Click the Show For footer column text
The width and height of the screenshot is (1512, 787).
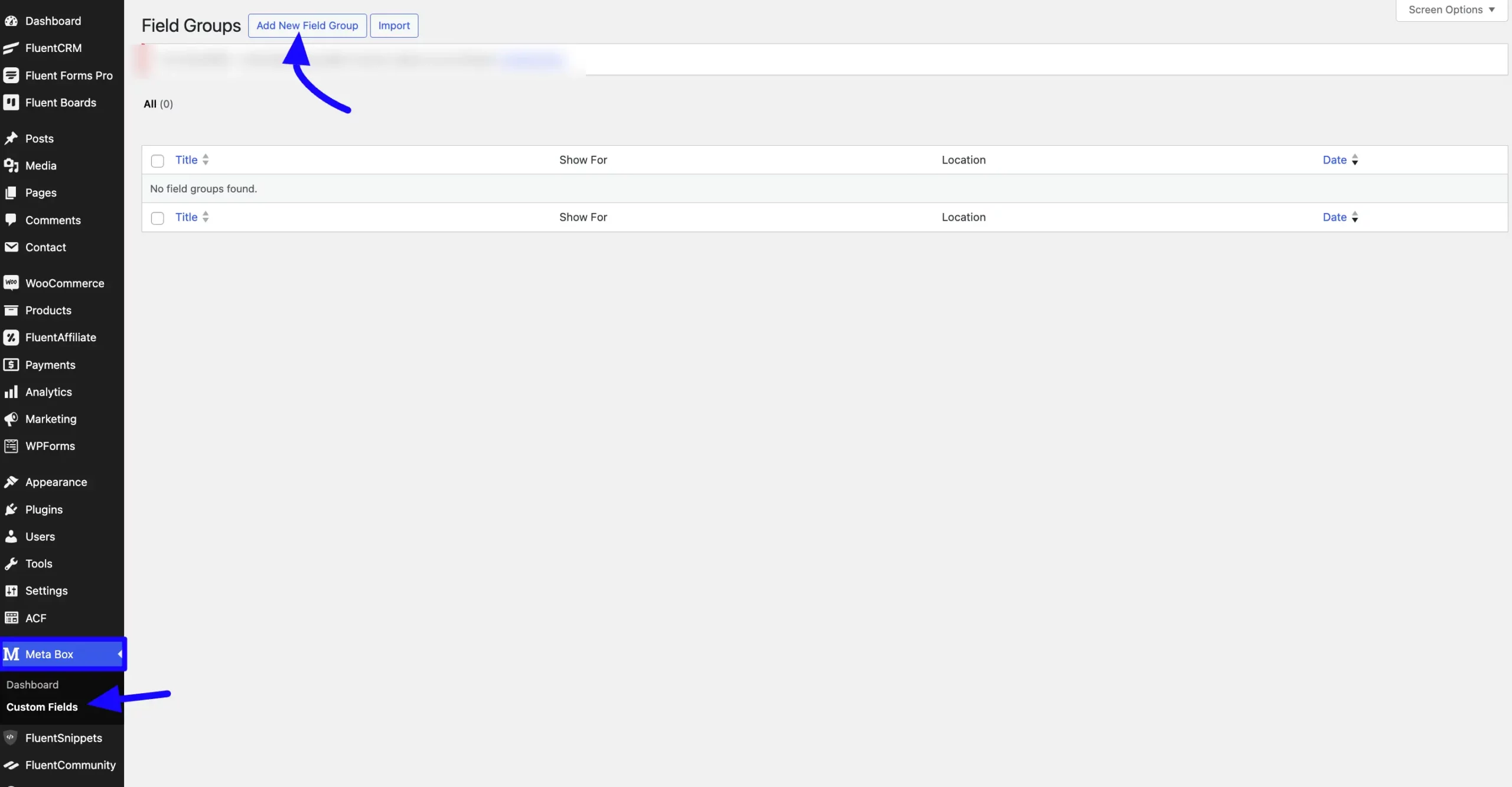tap(583, 217)
